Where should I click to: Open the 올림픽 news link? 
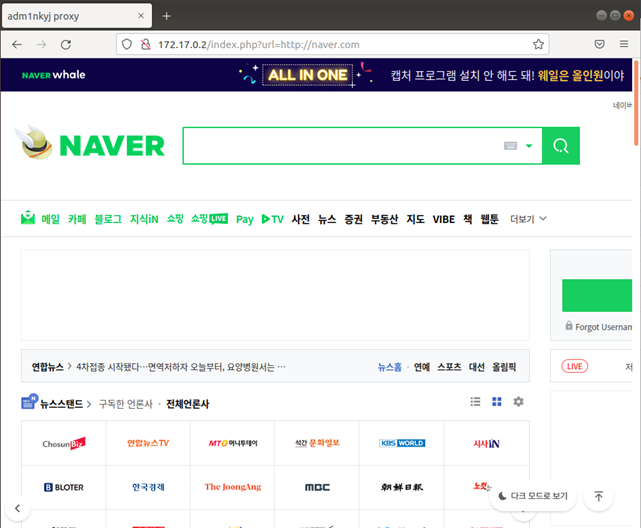[x=504, y=367]
